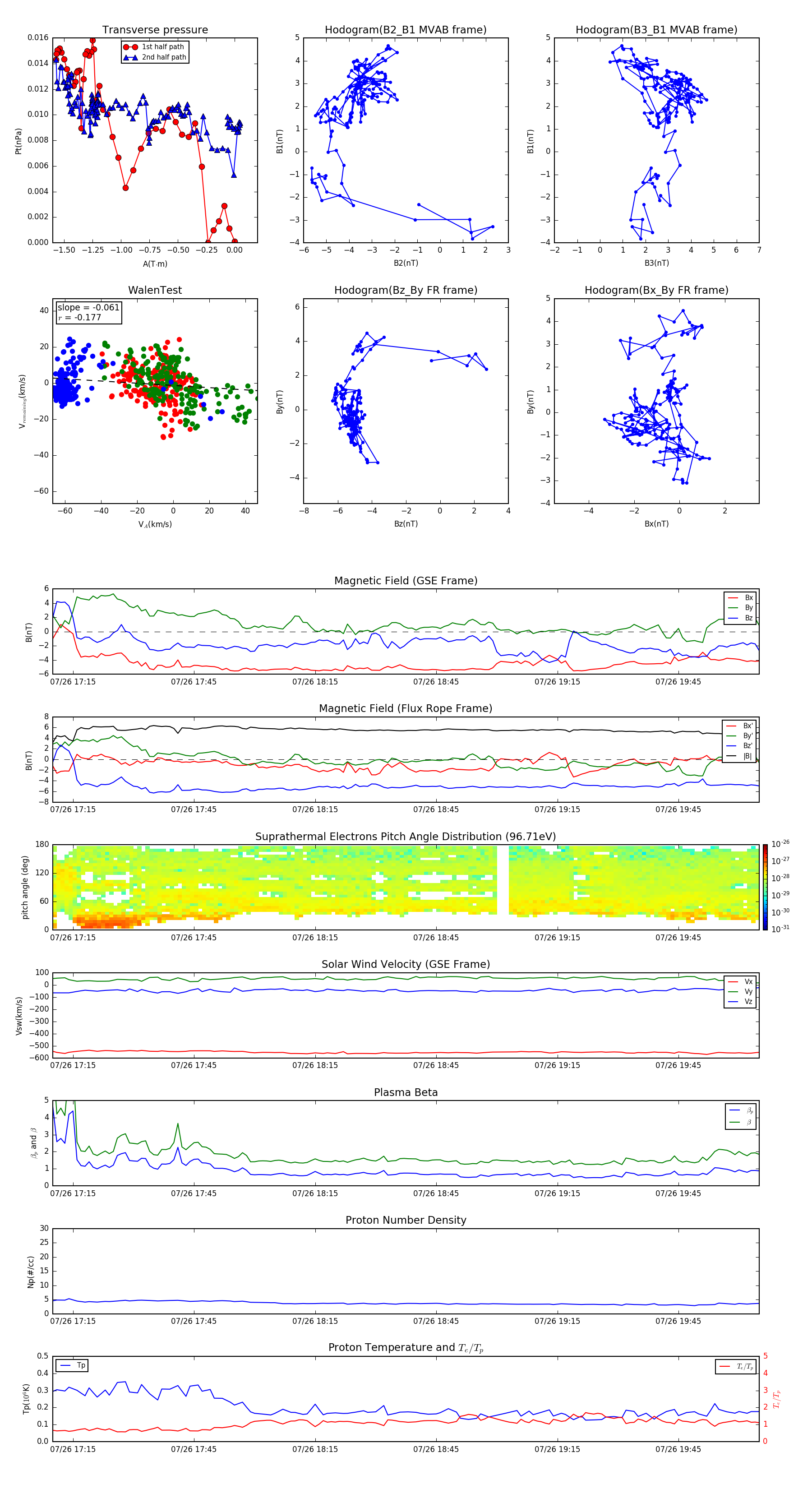Click the "Magnetic Field (Flux Rope Frame)" title
The image size is (812, 1489).
click(x=406, y=709)
